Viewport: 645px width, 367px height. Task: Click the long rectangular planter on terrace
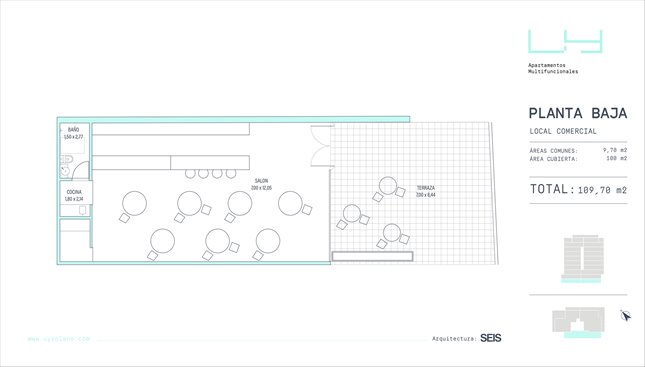pos(372,256)
